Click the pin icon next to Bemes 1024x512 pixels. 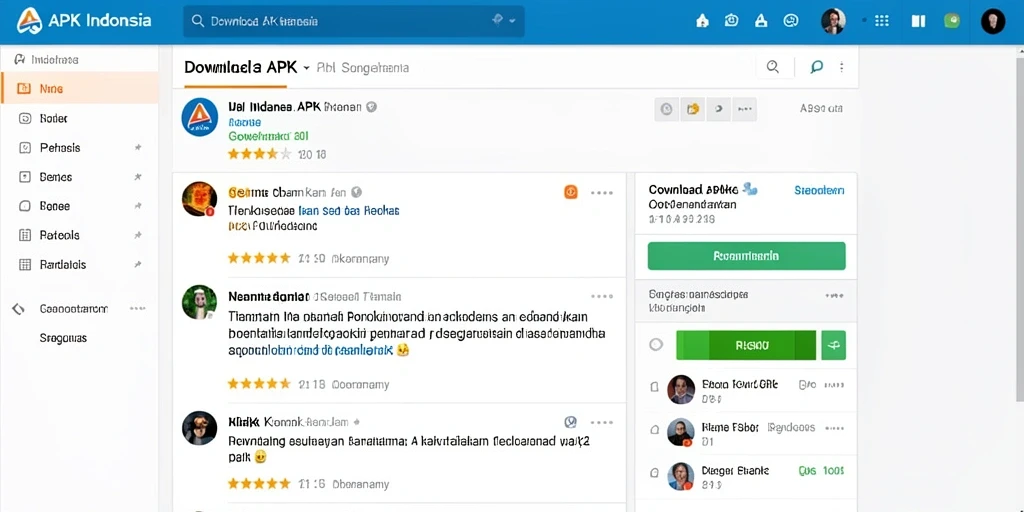pos(138,177)
